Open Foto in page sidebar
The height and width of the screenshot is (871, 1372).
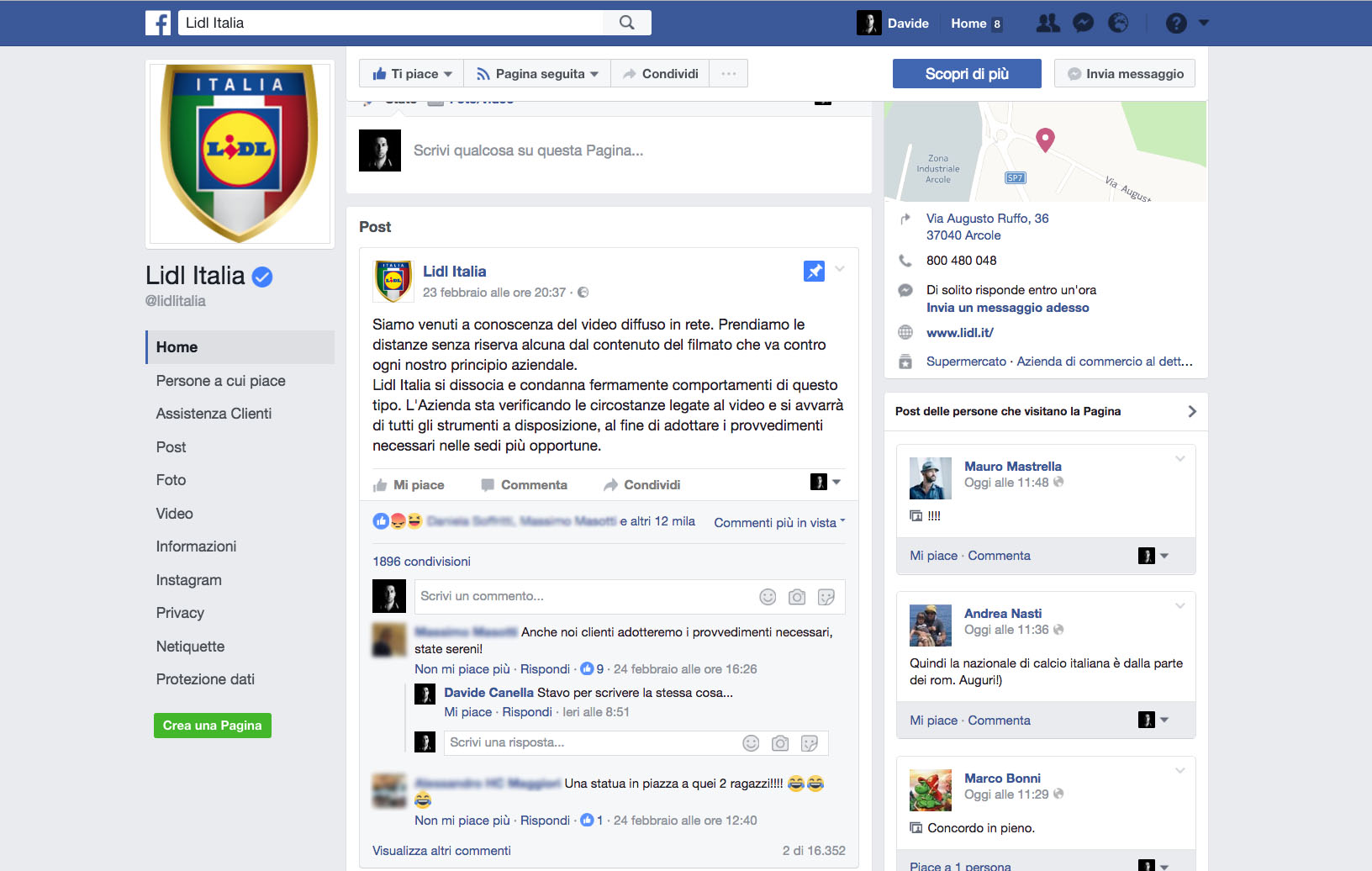[171, 480]
